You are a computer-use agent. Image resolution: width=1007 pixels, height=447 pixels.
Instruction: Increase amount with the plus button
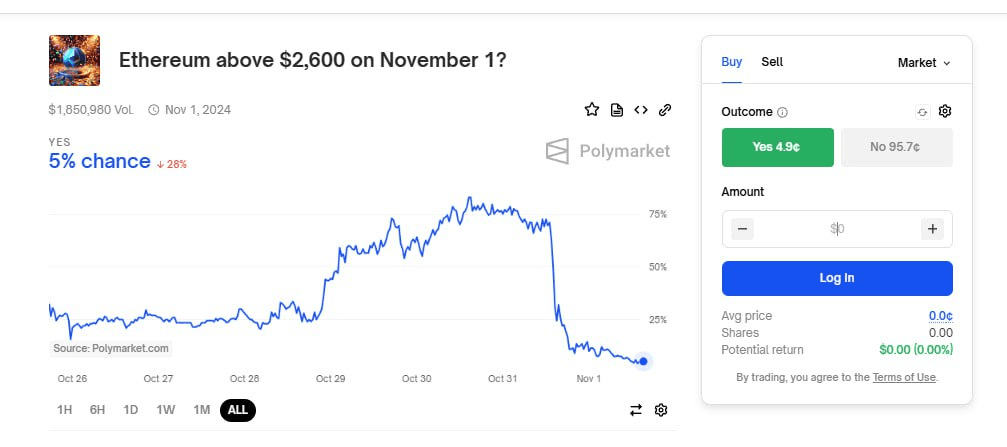pyautogui.click(x=932, y=229)
